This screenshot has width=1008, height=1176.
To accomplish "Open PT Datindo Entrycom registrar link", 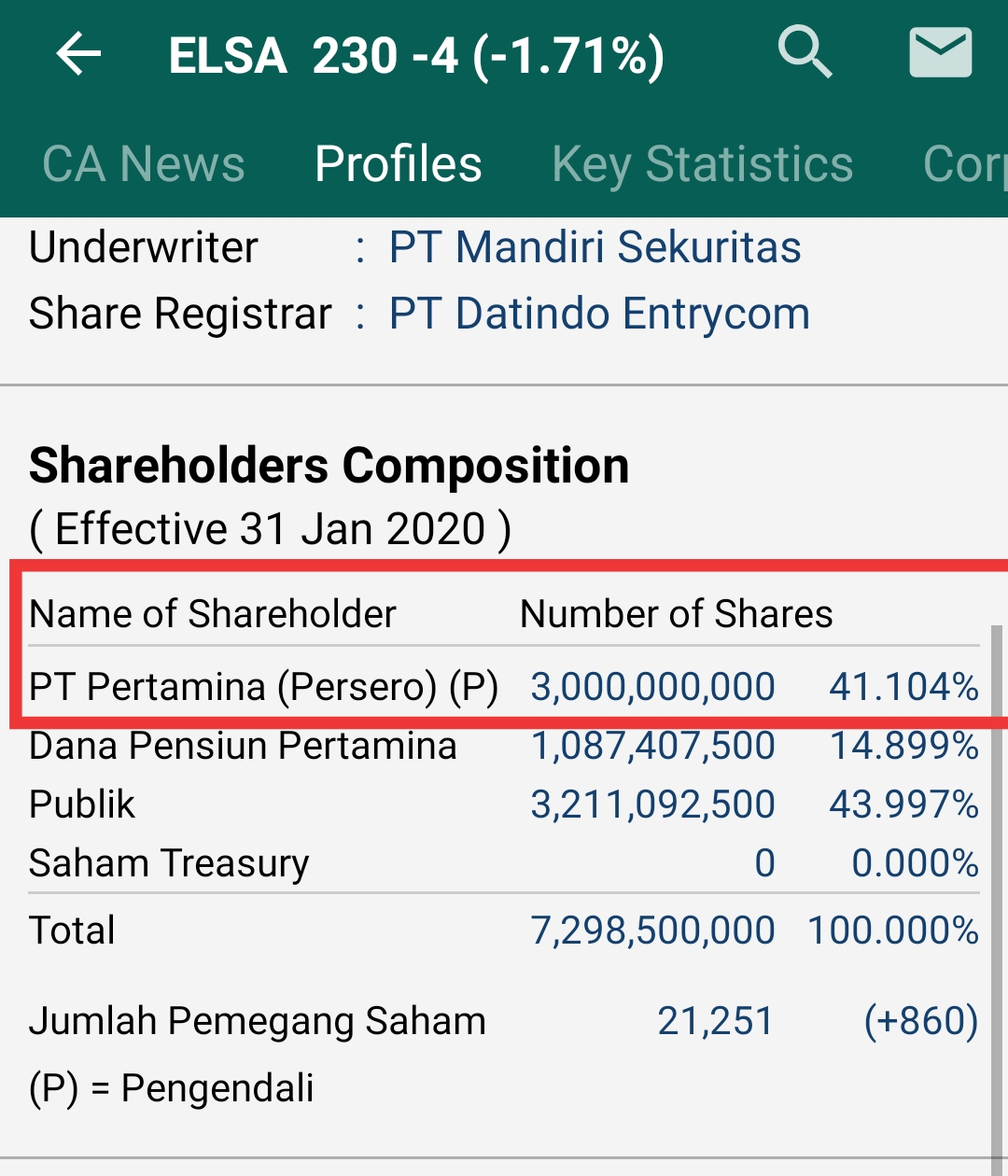I will pyautogui.click(x=599, y=314).
